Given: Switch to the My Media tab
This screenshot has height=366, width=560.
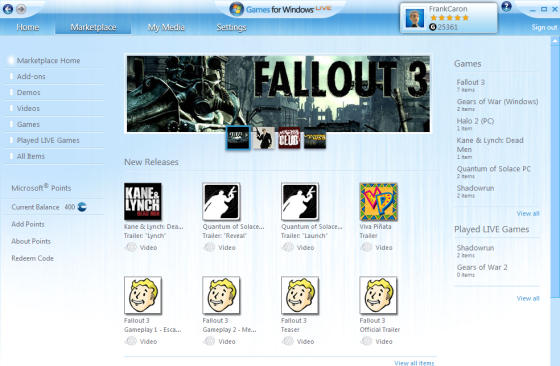Looking at the screenshot, I should (166, 27).
